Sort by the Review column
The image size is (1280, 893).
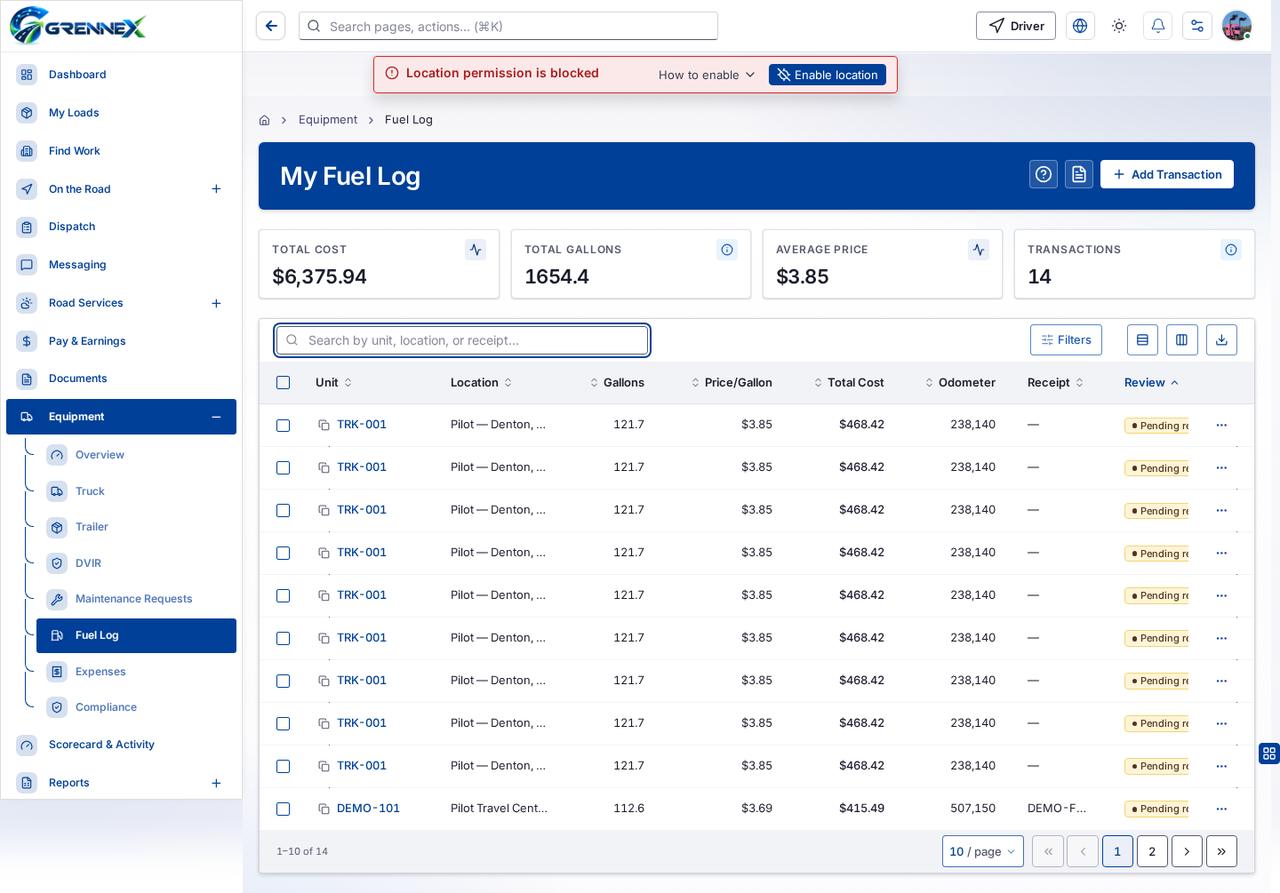click(1151, 383)
